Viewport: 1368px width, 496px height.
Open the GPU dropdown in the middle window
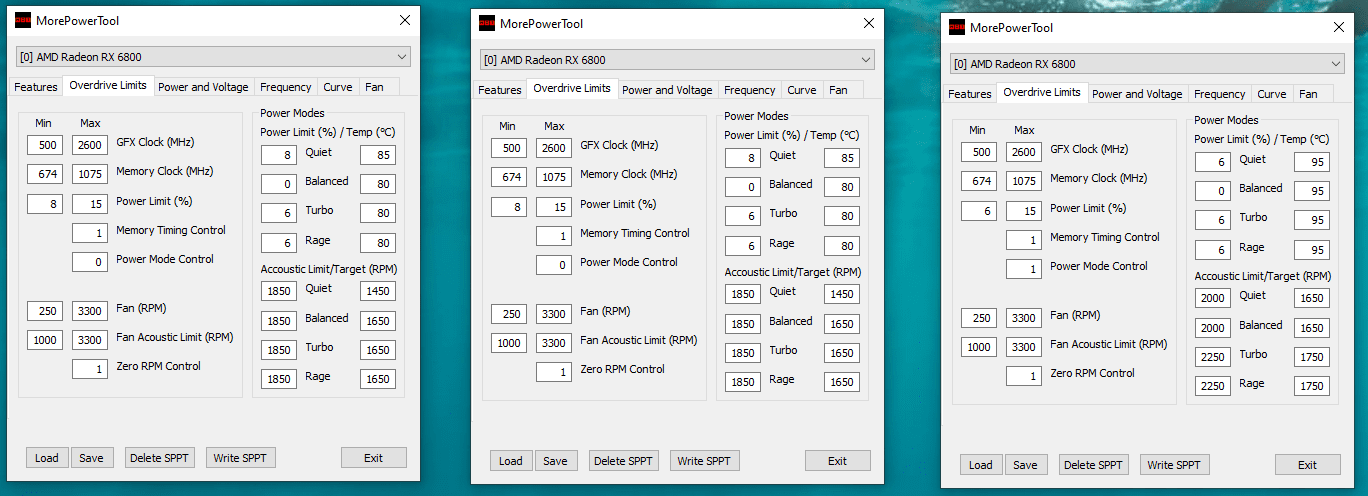click(676, 59)
